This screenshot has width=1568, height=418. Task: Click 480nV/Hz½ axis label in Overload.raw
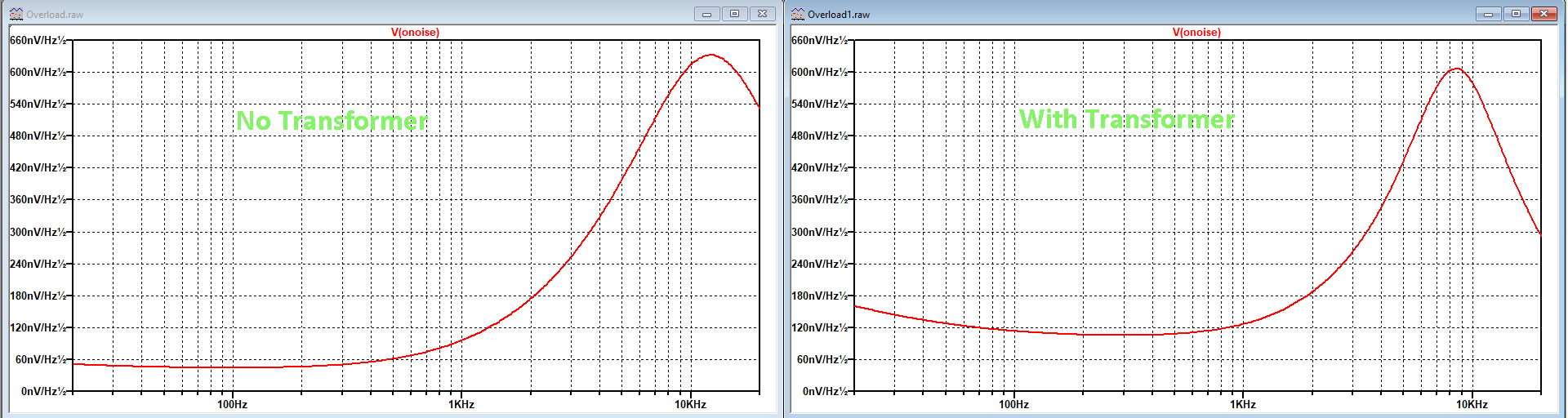[x=38, y=136]
